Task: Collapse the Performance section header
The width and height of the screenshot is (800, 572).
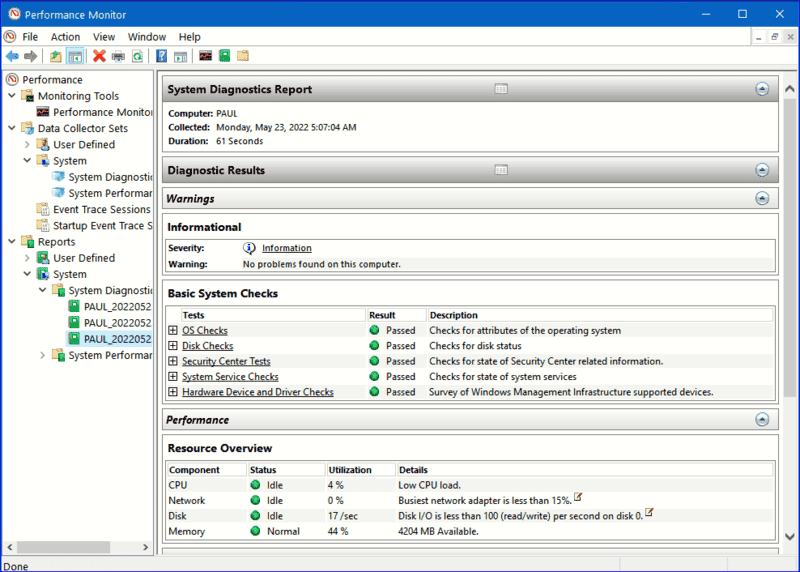Action: click(x=762, y=420)
